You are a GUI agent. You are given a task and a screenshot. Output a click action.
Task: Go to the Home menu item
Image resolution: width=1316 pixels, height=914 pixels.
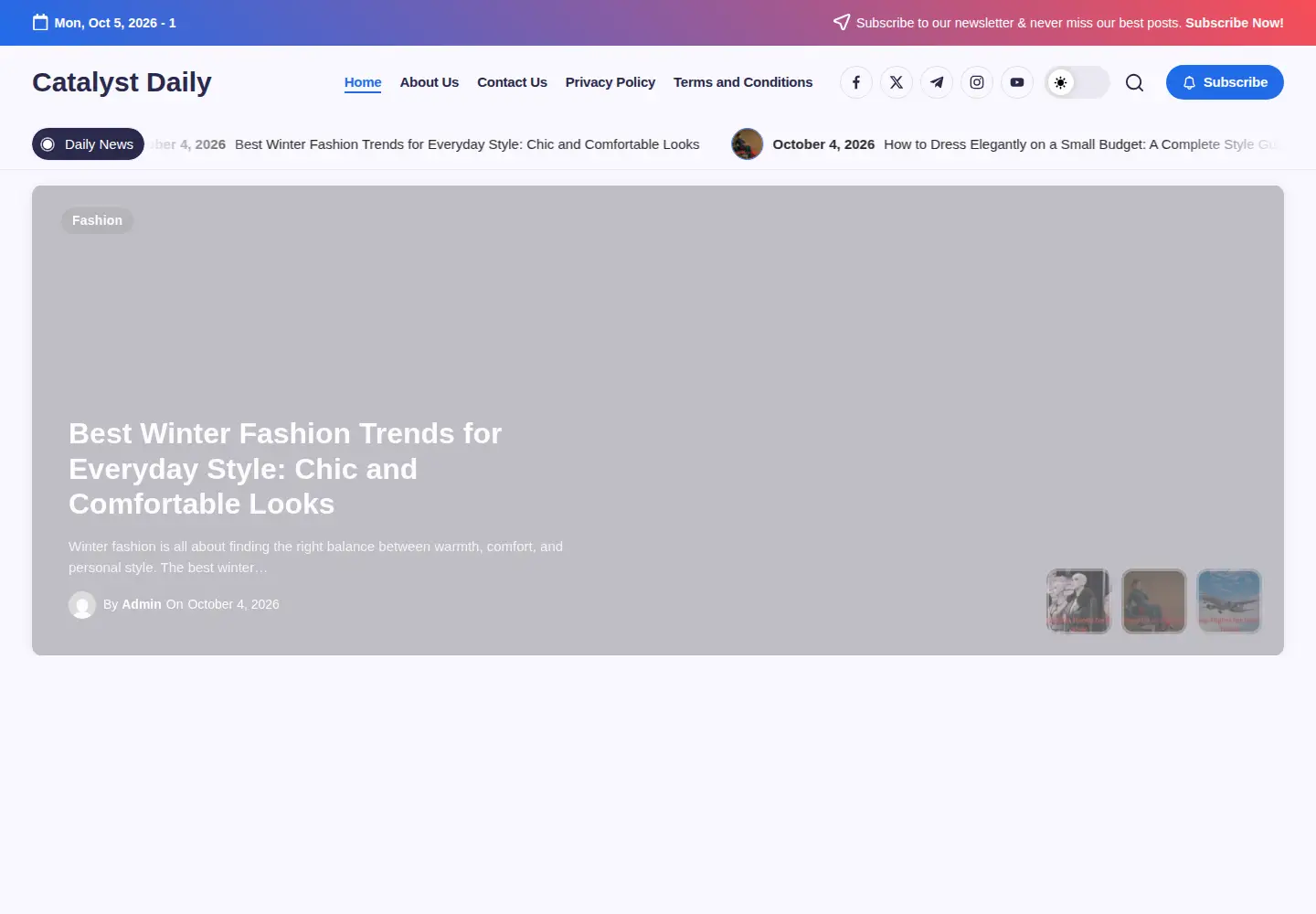(363, 82)
